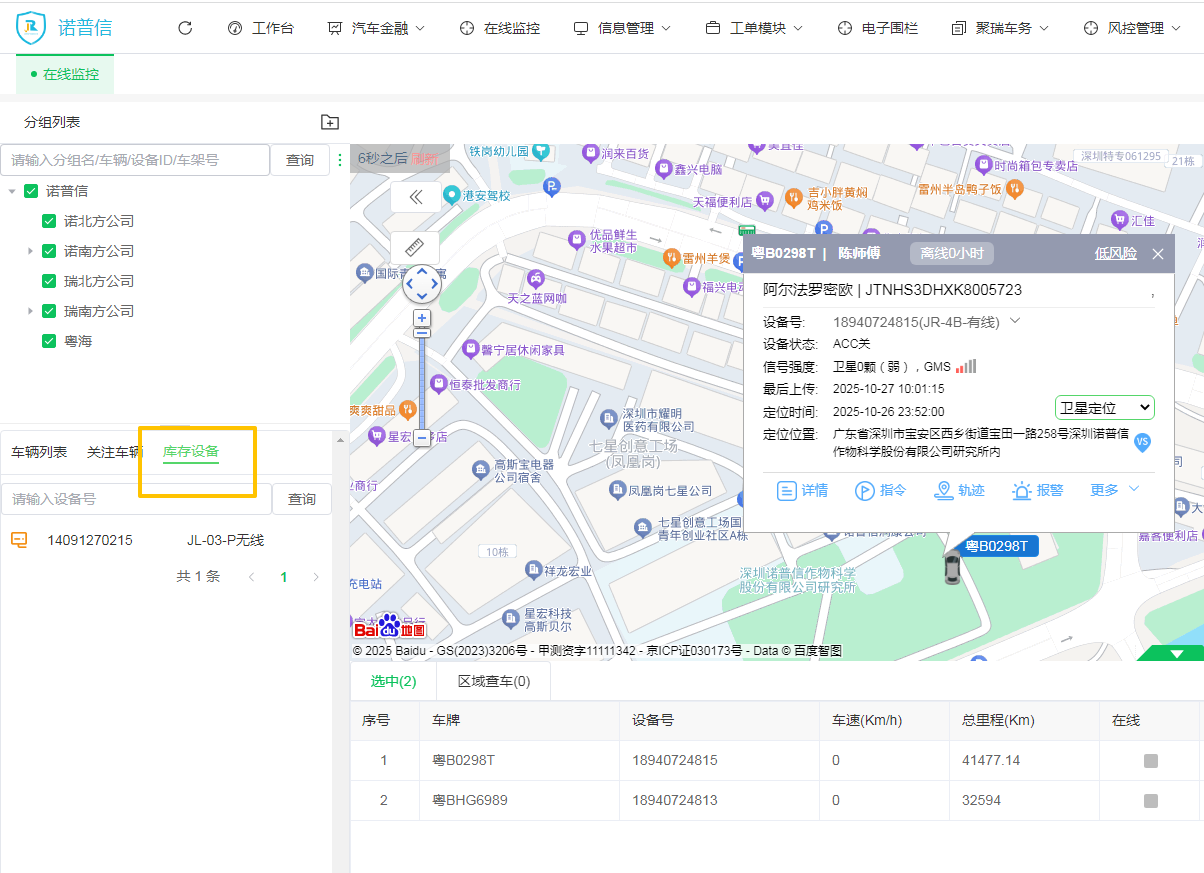Image resolution: width=1204 pixels, height=873 pixels.
Task: Click the 低风险 link in popup
Action: [1115, 253]
